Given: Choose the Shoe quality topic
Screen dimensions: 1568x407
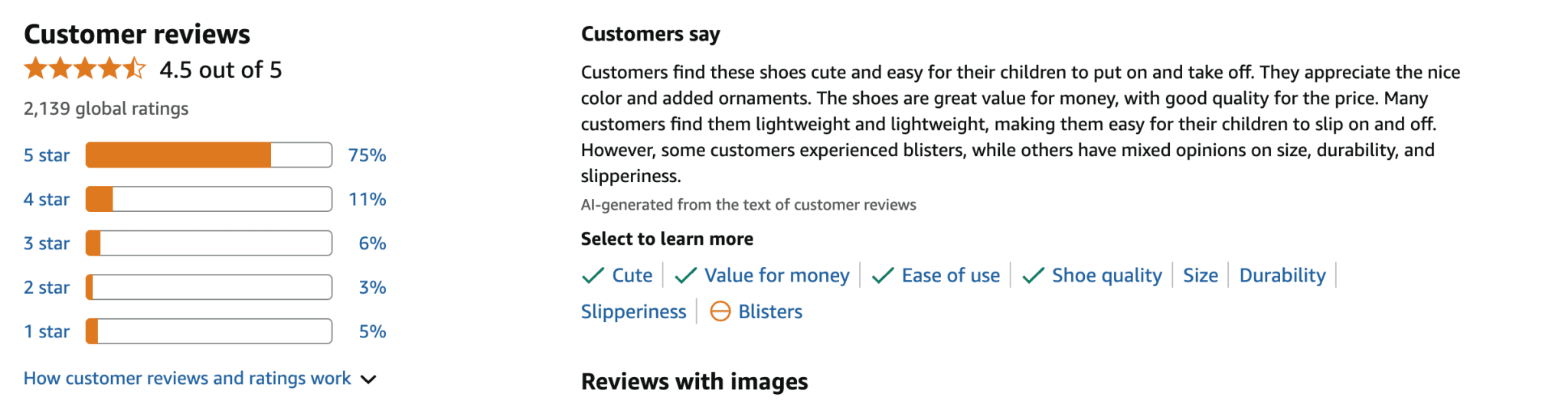Looking at the screenshot, I should [1106, 275].
